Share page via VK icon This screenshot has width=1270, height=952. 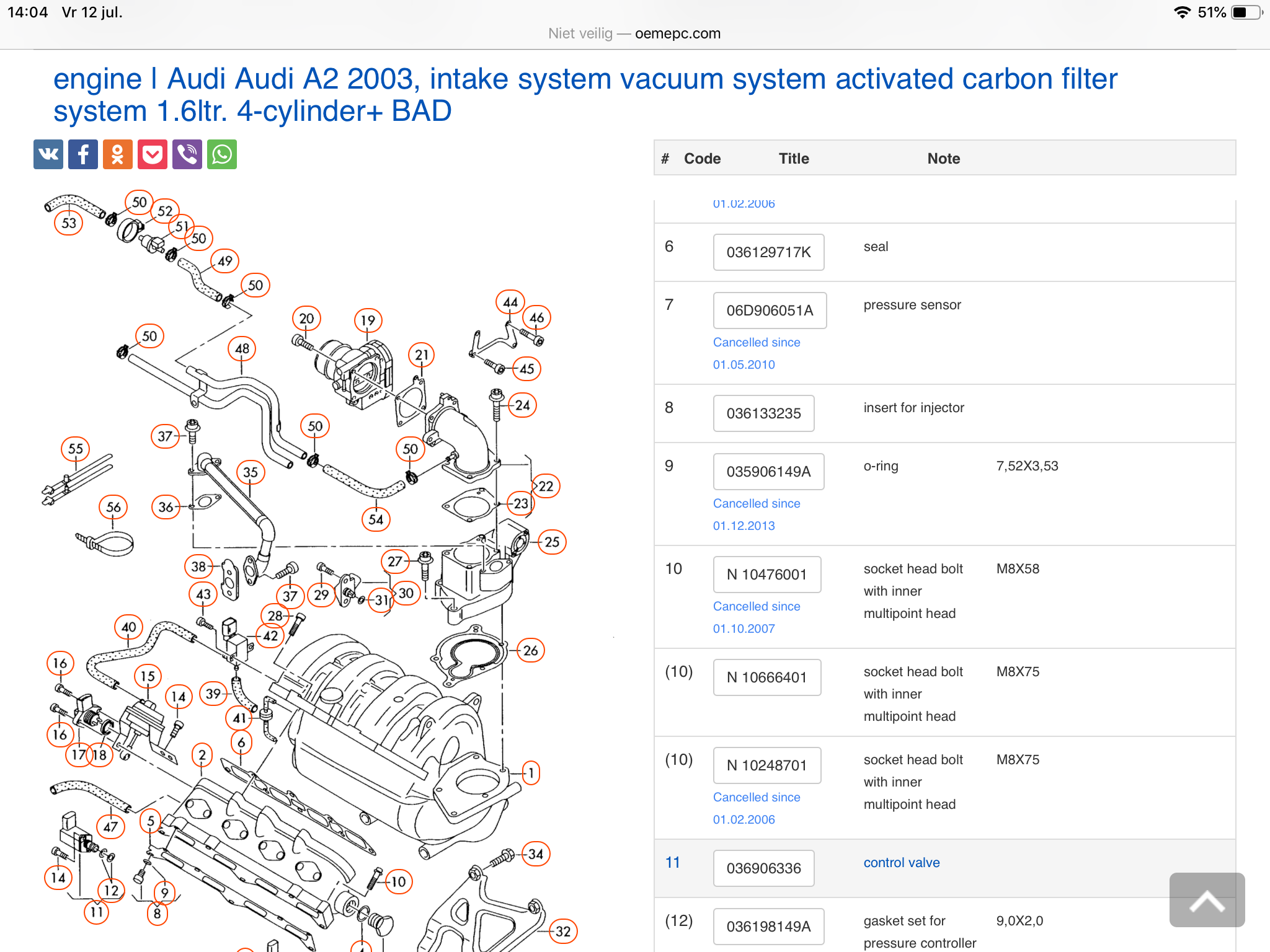[48, 154]
